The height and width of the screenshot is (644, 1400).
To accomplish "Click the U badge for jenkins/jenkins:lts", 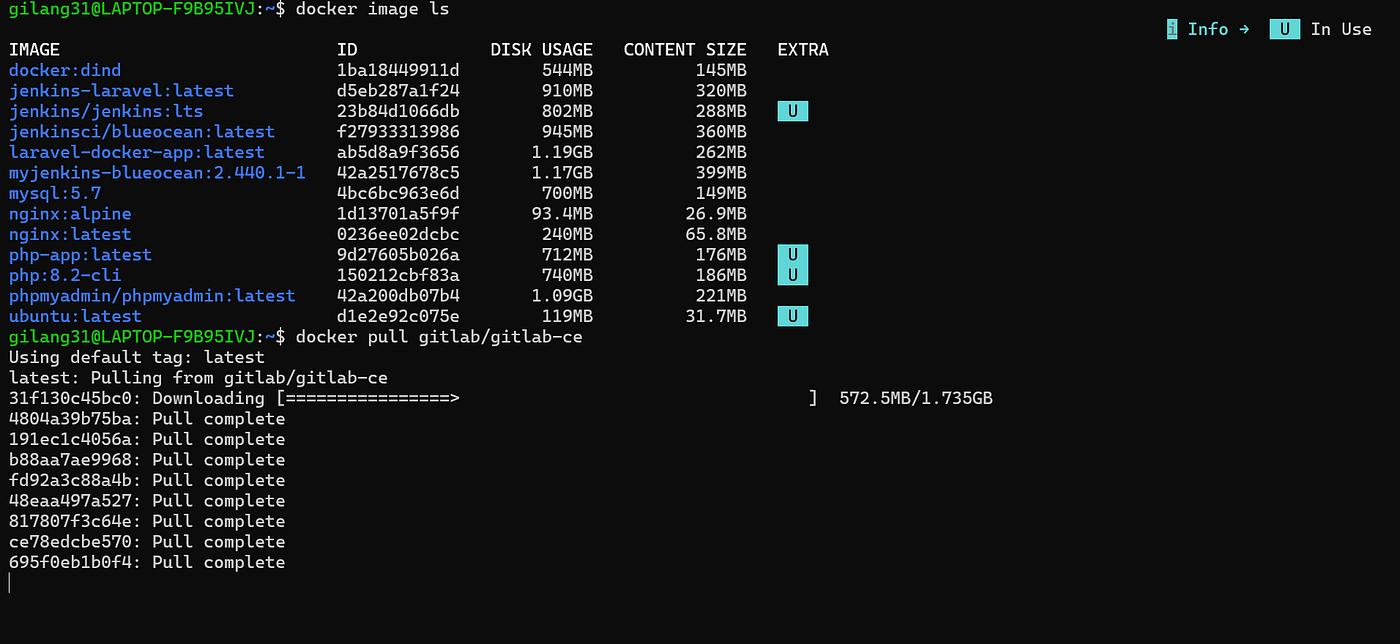I will click(793, 111).
